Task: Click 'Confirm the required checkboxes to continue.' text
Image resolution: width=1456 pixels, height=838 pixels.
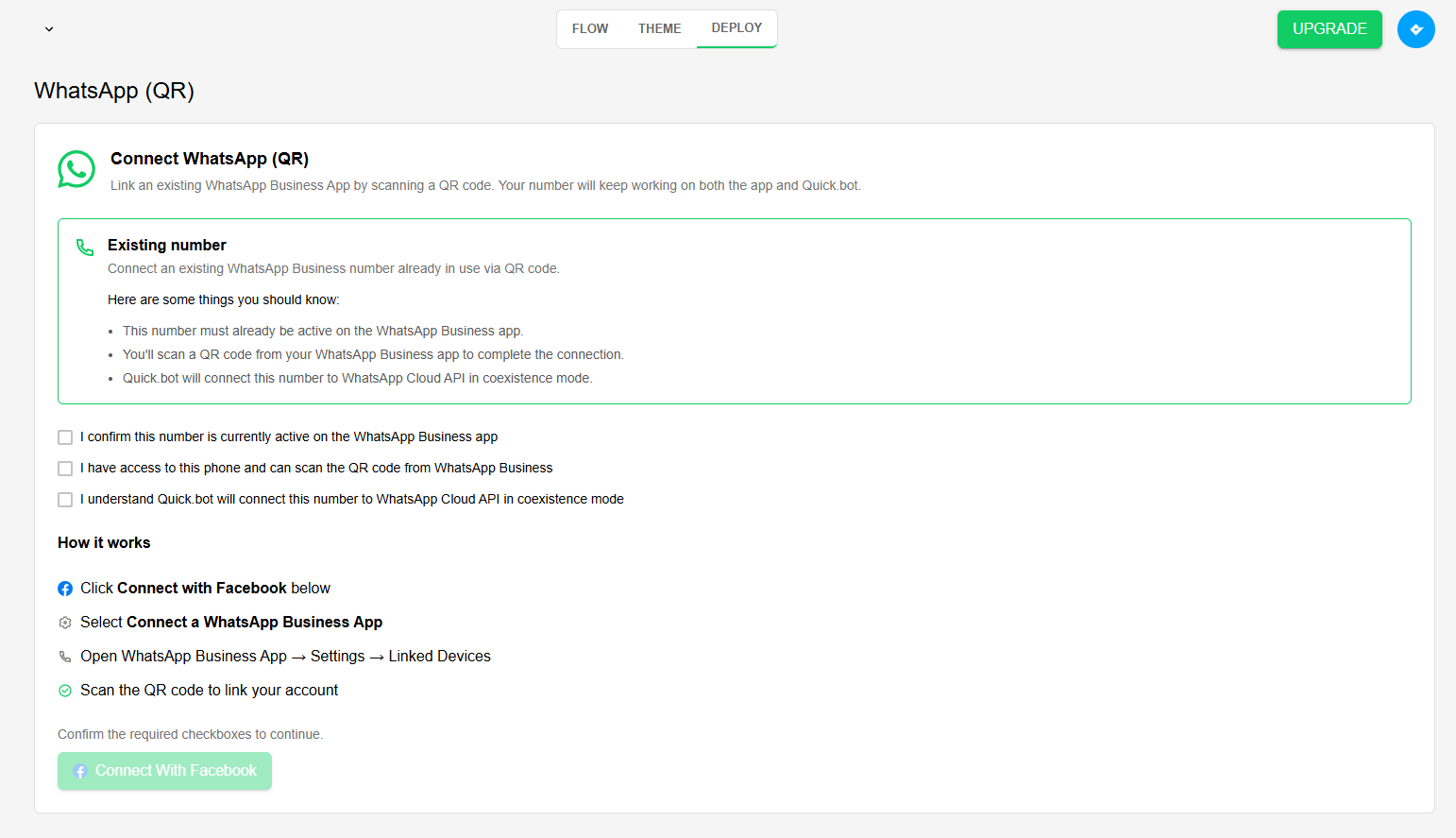Action: pos(190,734)
